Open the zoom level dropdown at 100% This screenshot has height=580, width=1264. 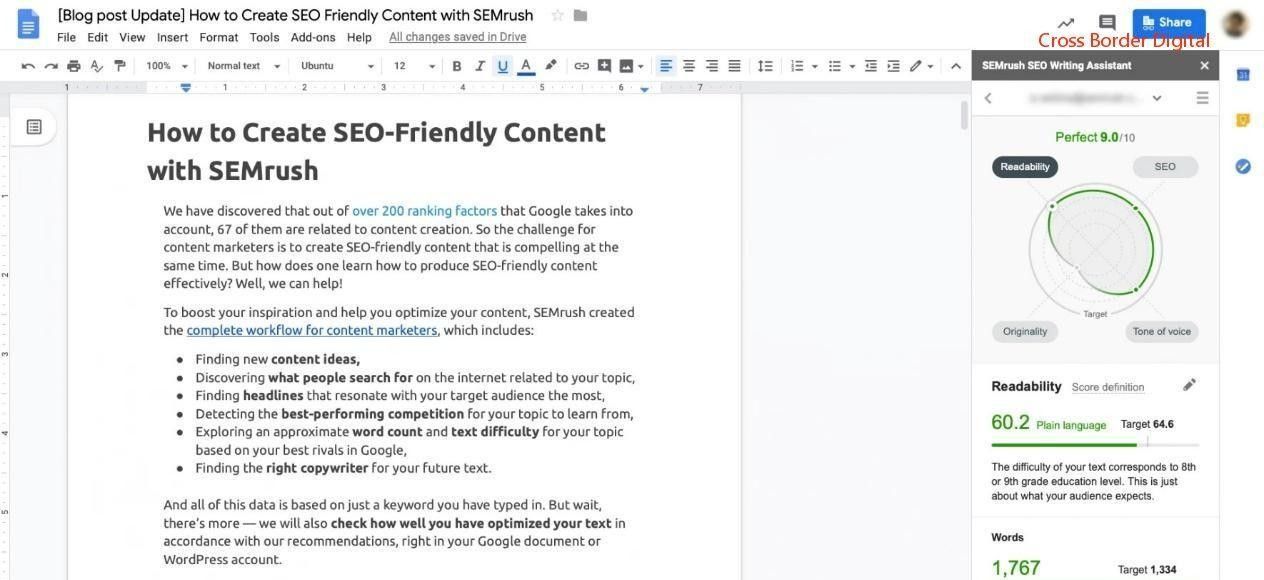(166, 66)
